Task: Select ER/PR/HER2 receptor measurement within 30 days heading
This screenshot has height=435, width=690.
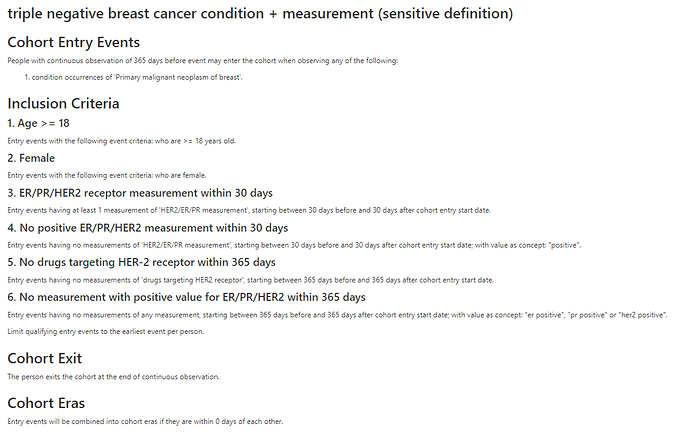Action: click(140, 193)
